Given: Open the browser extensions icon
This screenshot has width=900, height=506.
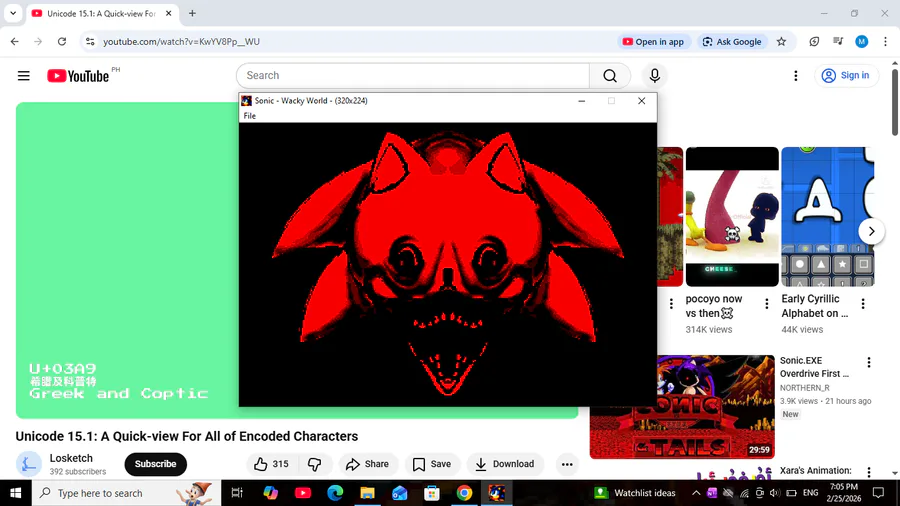Looking at the screenshot, I should 814,41.
